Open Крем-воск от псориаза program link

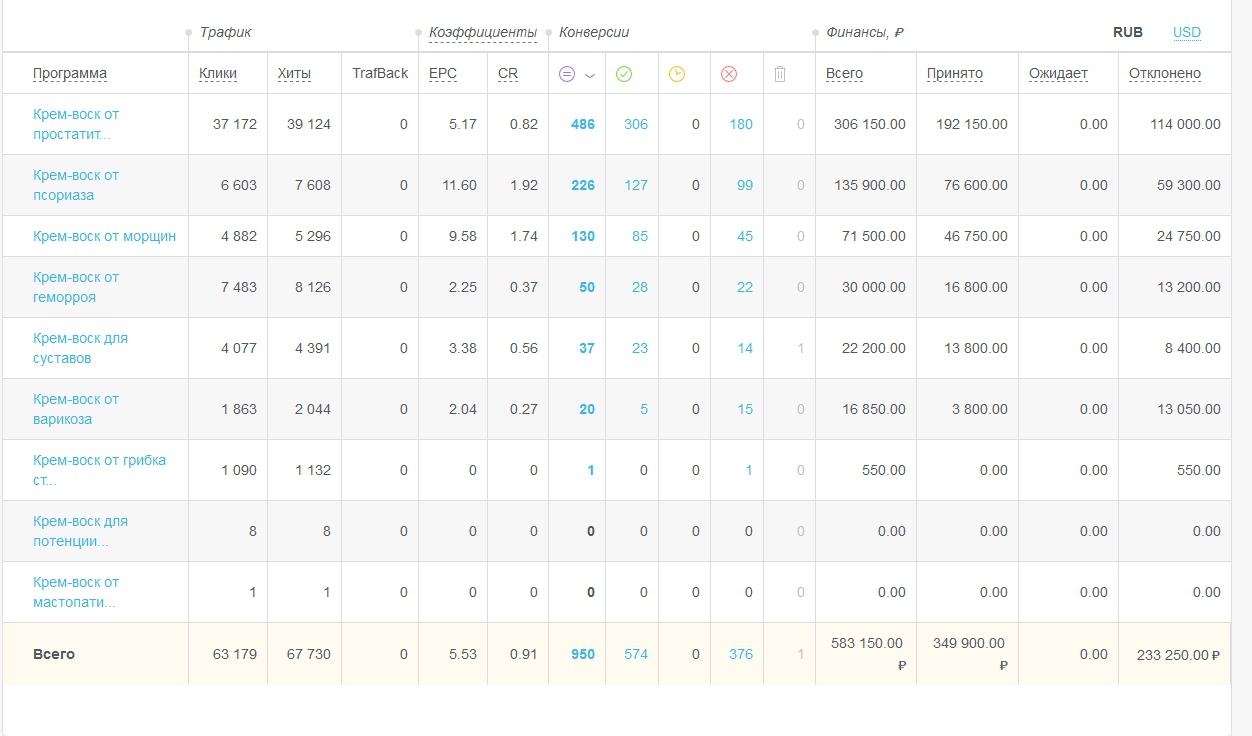76,185
